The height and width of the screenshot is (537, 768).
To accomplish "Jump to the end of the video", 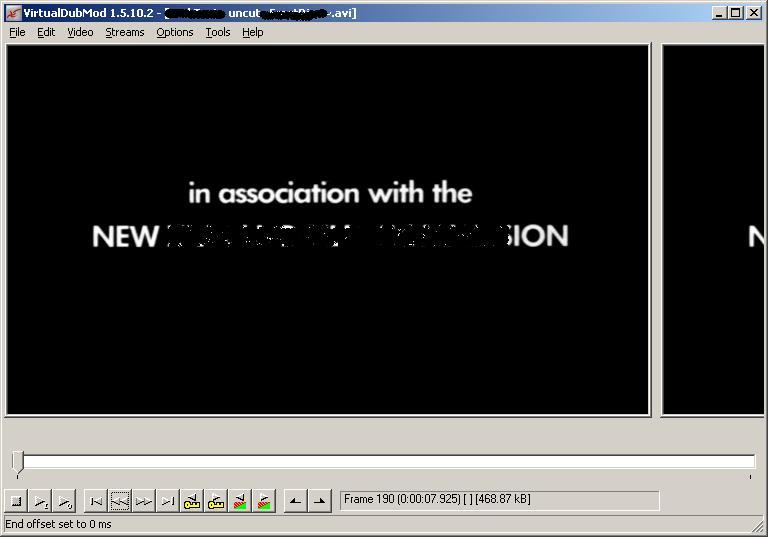I will 168,501.
